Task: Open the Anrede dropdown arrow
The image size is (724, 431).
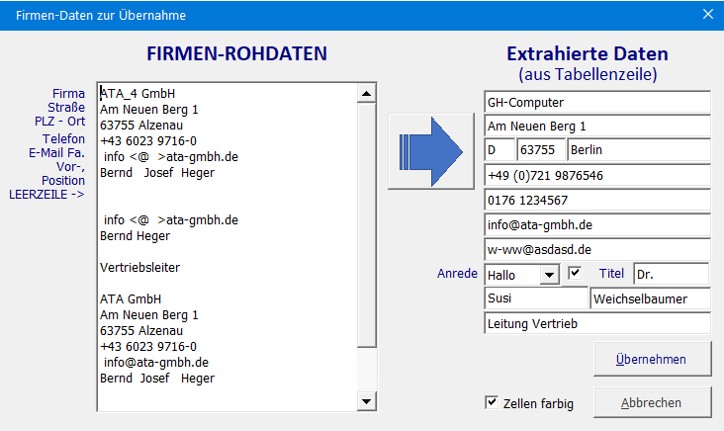Action: 549,275
